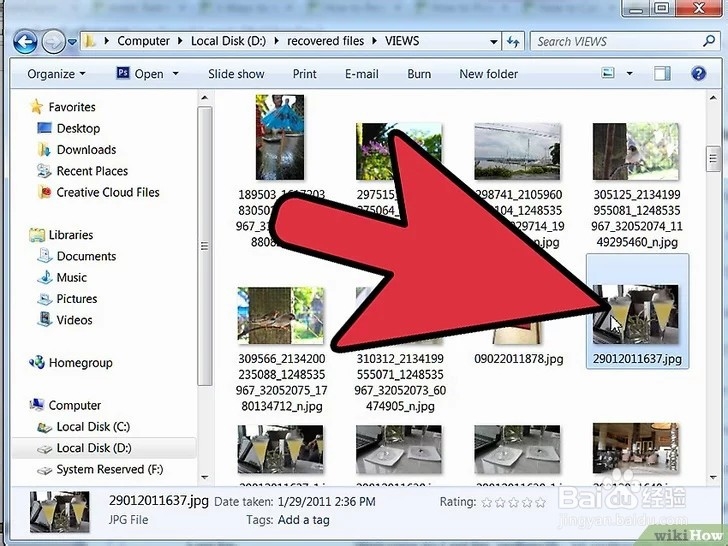Click the file list scrollbar thumb
The width and height of the screenshot is (728, 546).
(x=713, y=159)
